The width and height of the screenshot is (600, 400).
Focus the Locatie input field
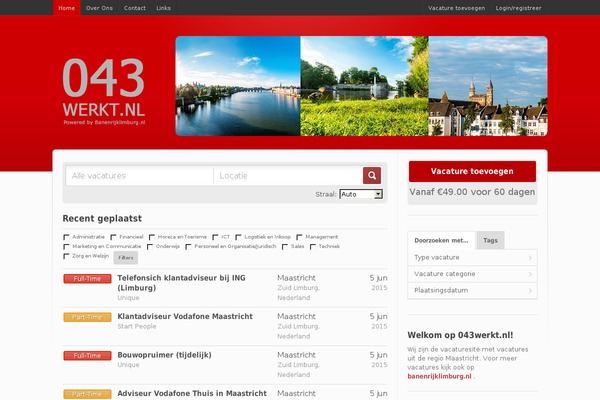pyautogui.click(x=288, y=176)
